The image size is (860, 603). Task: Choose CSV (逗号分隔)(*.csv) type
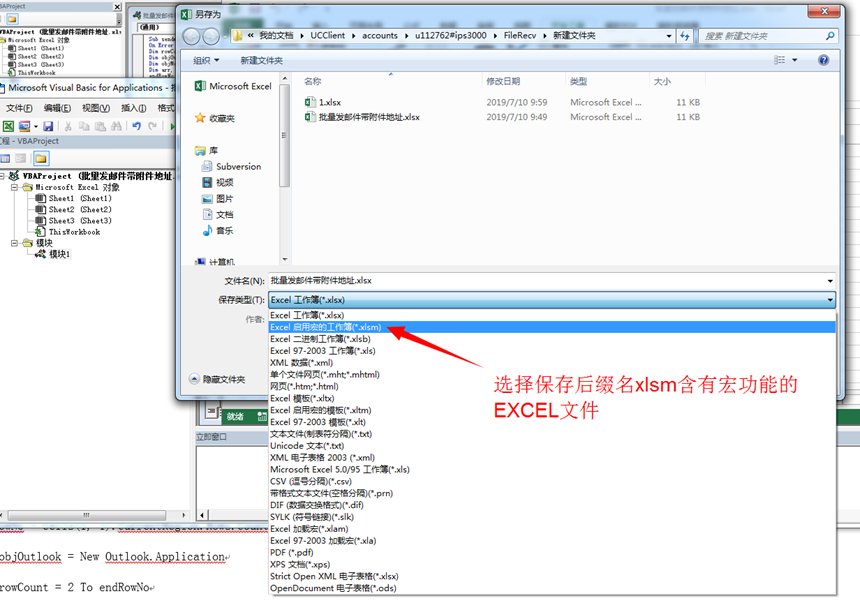[x=552, y=481]
